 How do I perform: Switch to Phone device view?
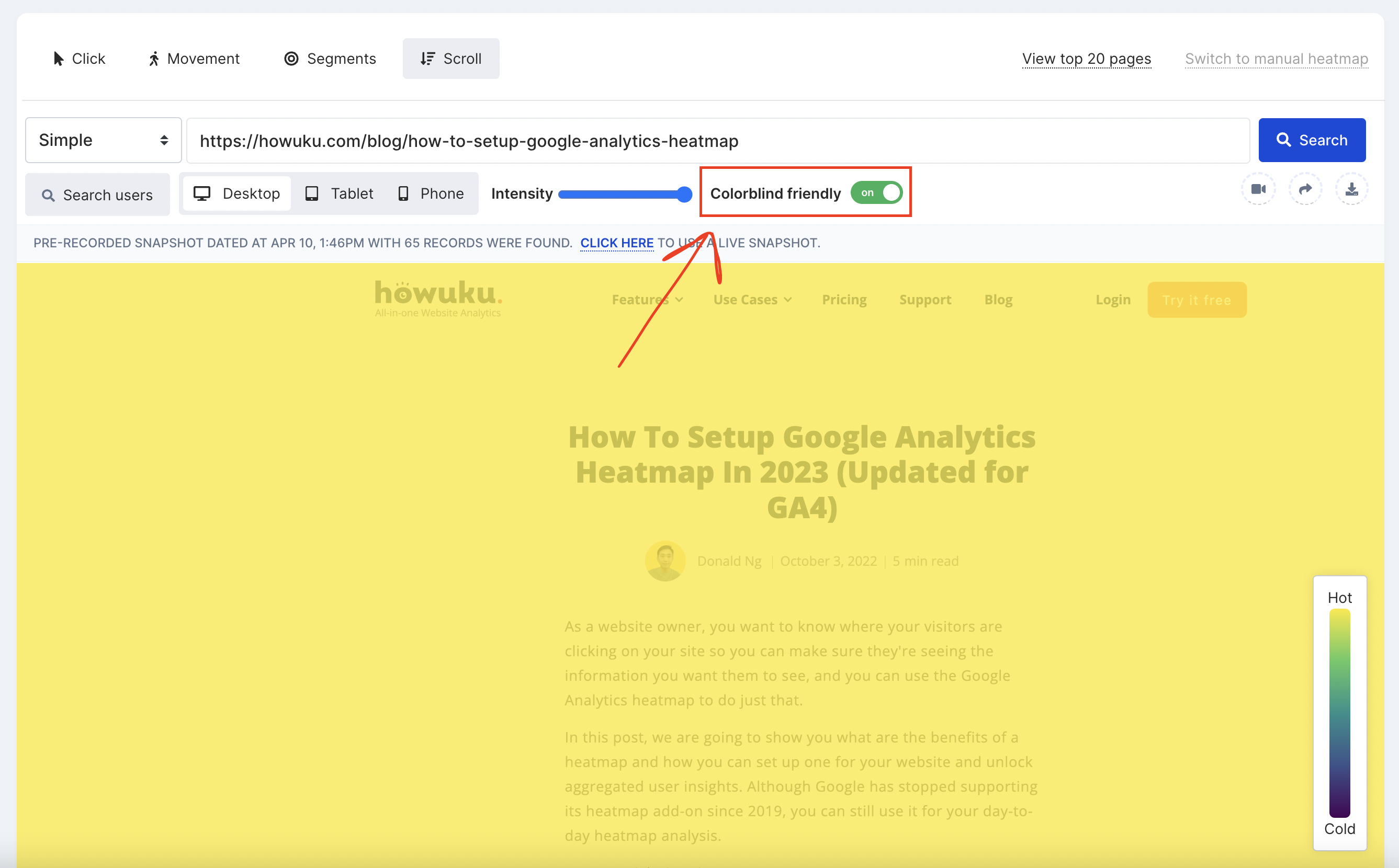431,193
